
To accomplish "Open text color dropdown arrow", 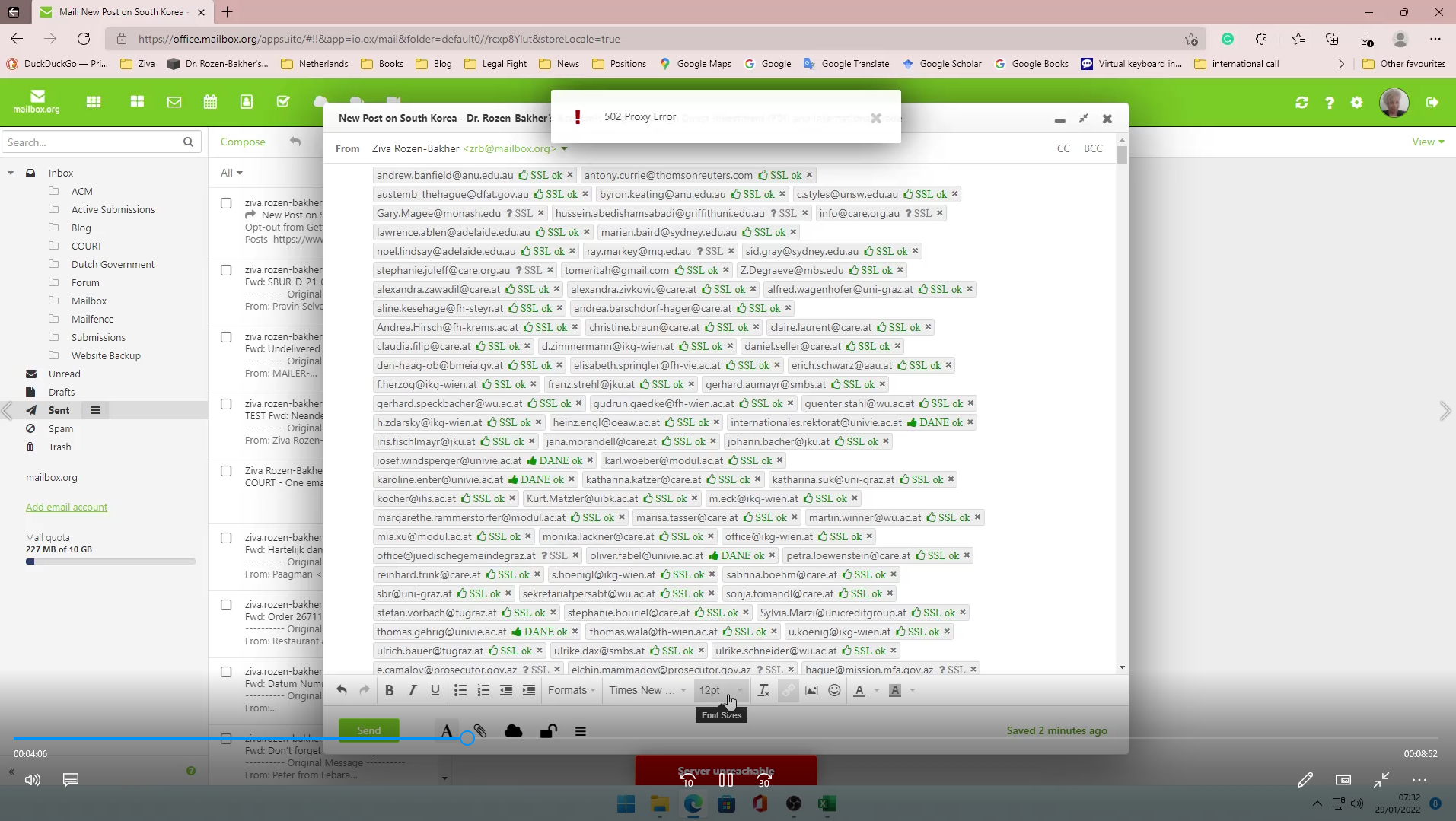I will pos(876,690).
